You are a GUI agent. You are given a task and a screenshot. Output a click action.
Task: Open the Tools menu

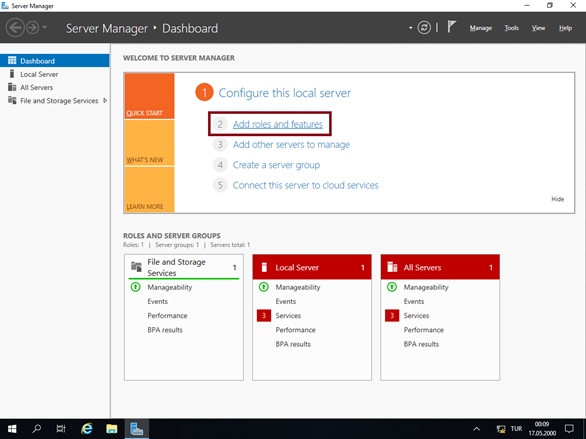pyautogui.click(x=511, y=28)
